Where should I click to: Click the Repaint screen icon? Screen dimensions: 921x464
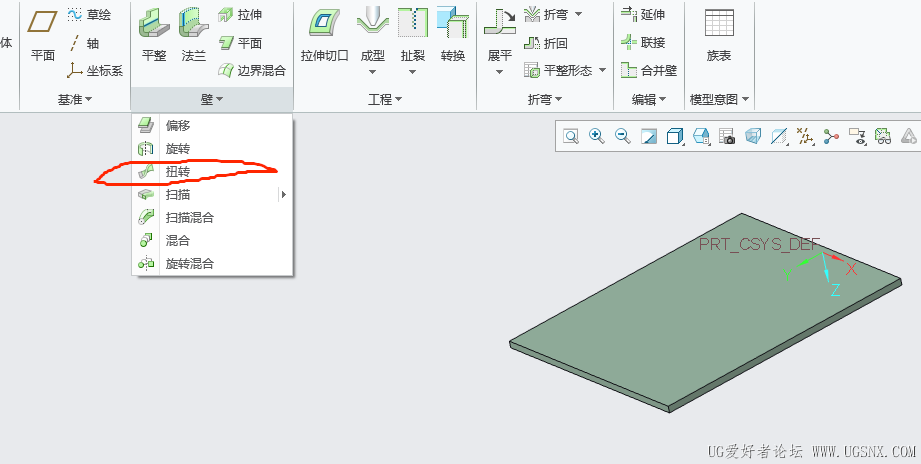click(648, 137)
